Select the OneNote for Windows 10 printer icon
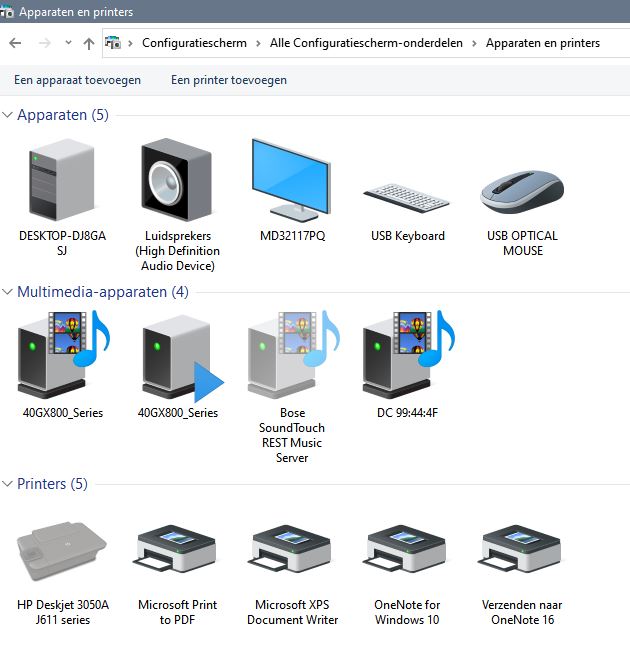630x651 pixels. (406, 551)
